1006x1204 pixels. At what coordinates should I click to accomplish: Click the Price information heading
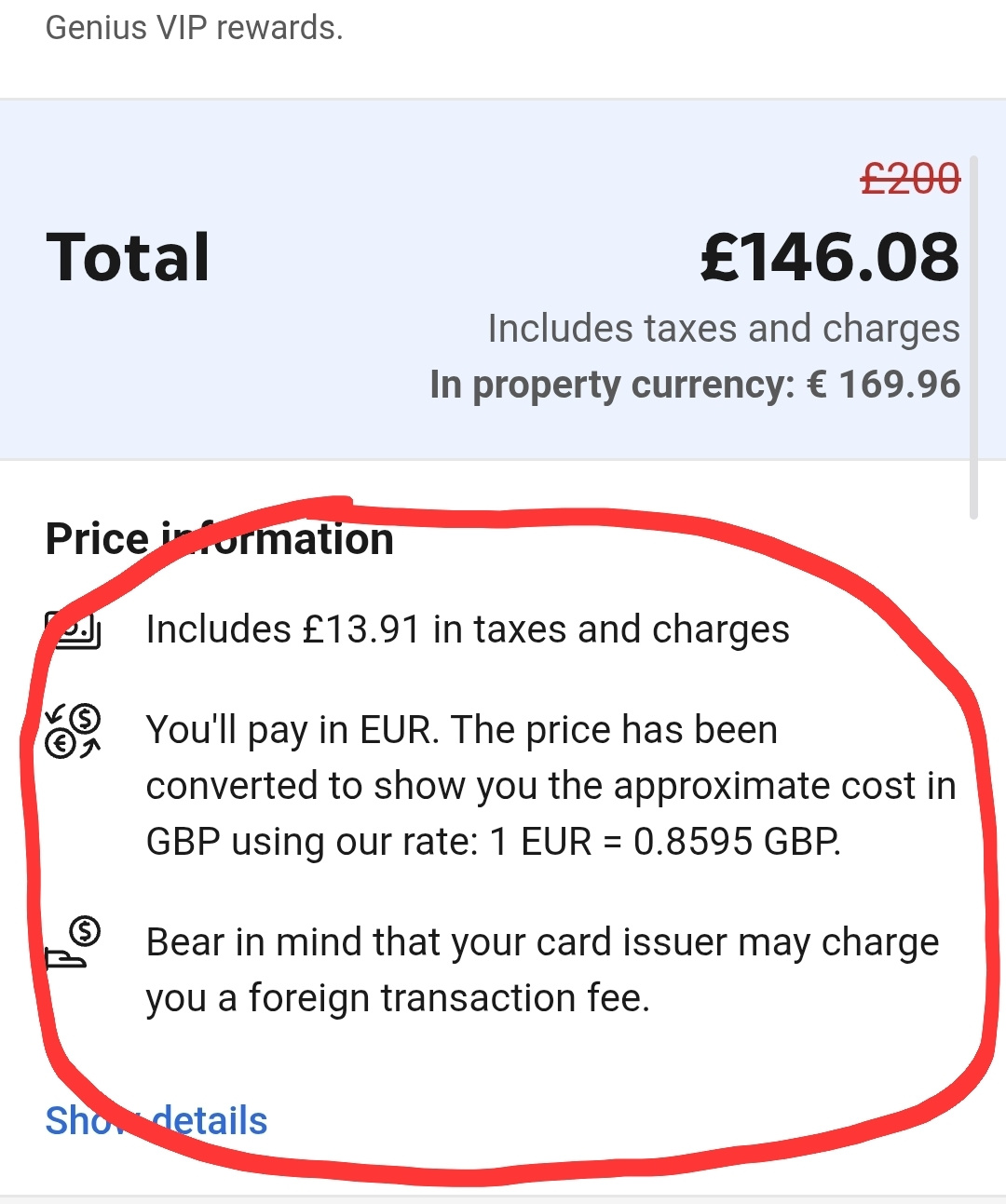[220, 539]
